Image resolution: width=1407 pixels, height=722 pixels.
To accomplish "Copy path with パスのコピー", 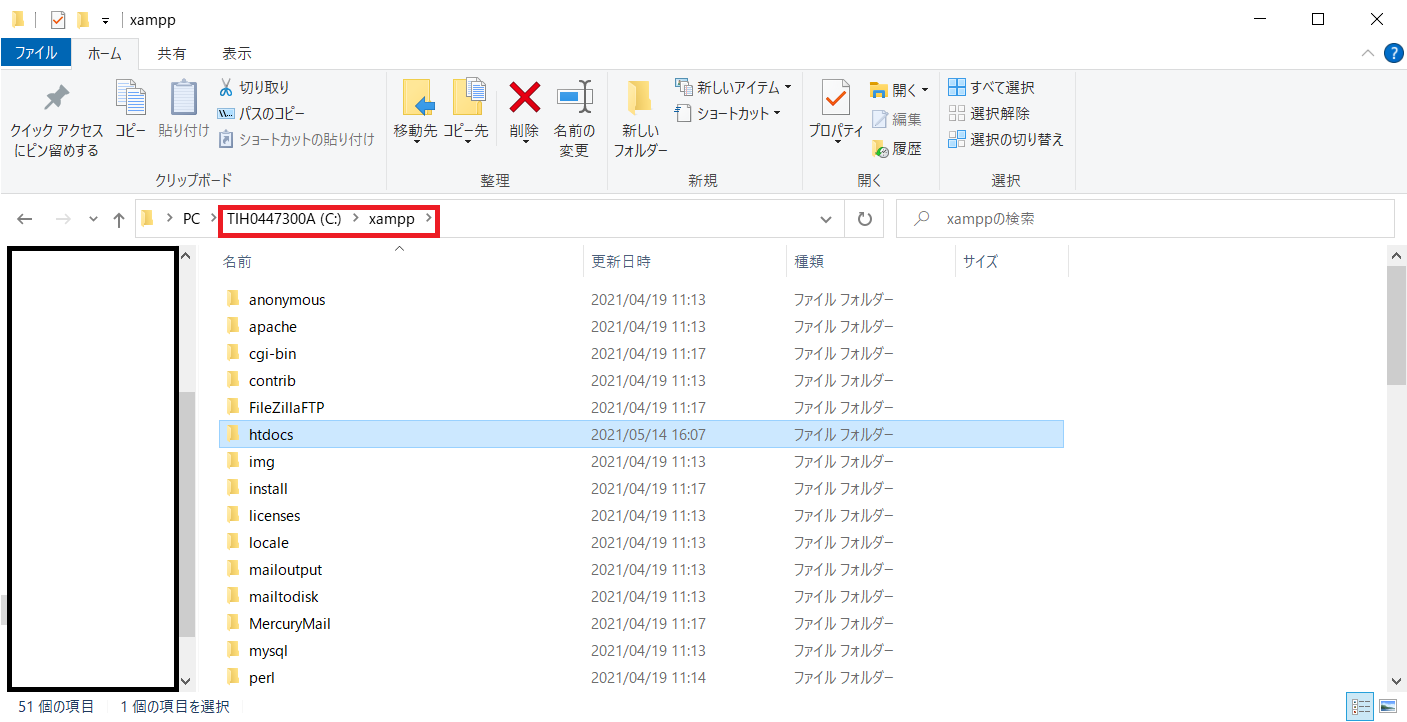I will tap(261, 113).
